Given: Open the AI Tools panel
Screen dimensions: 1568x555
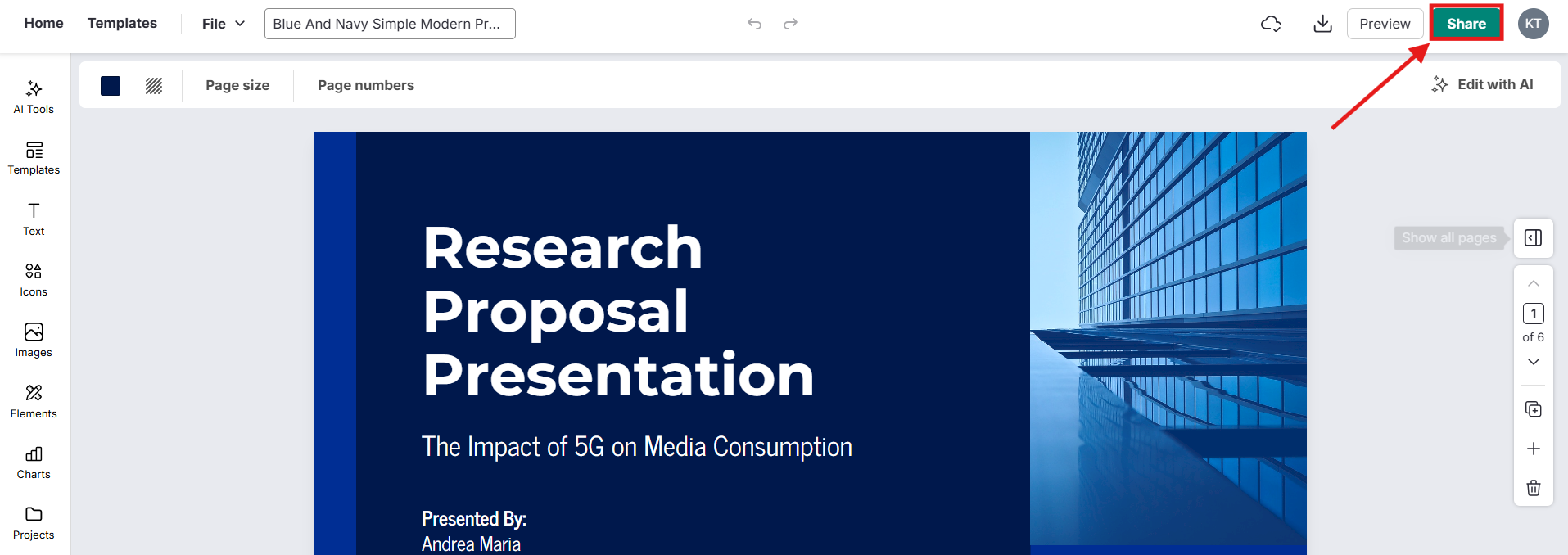Looking at the screenshot, I should (34, 97).
